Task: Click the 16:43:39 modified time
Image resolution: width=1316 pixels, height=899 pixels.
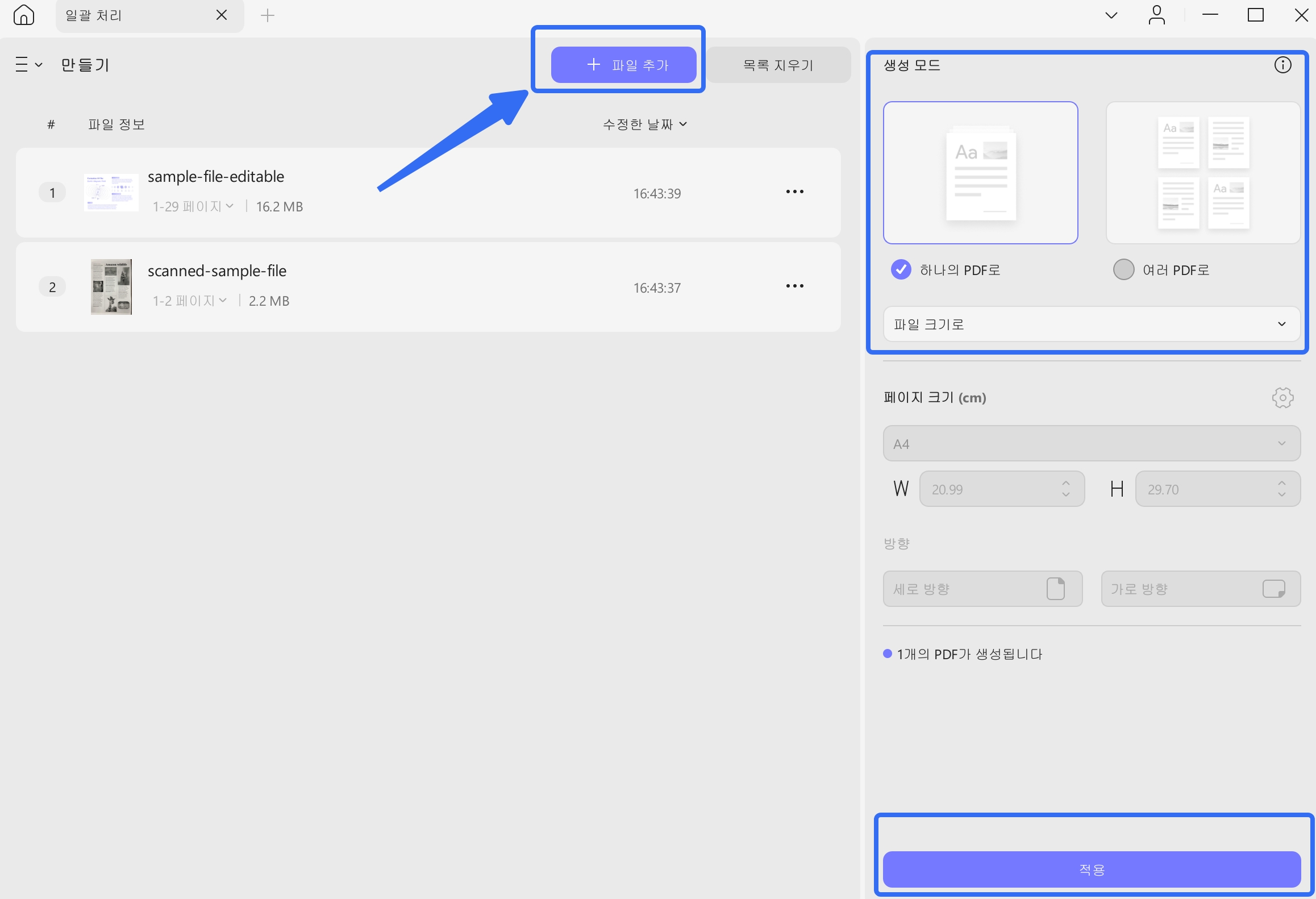Action: [657, 194]
